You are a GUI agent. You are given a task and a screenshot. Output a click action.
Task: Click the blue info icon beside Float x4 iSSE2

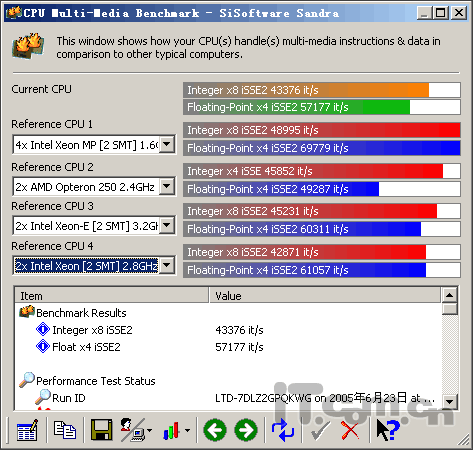pos(43,346)
